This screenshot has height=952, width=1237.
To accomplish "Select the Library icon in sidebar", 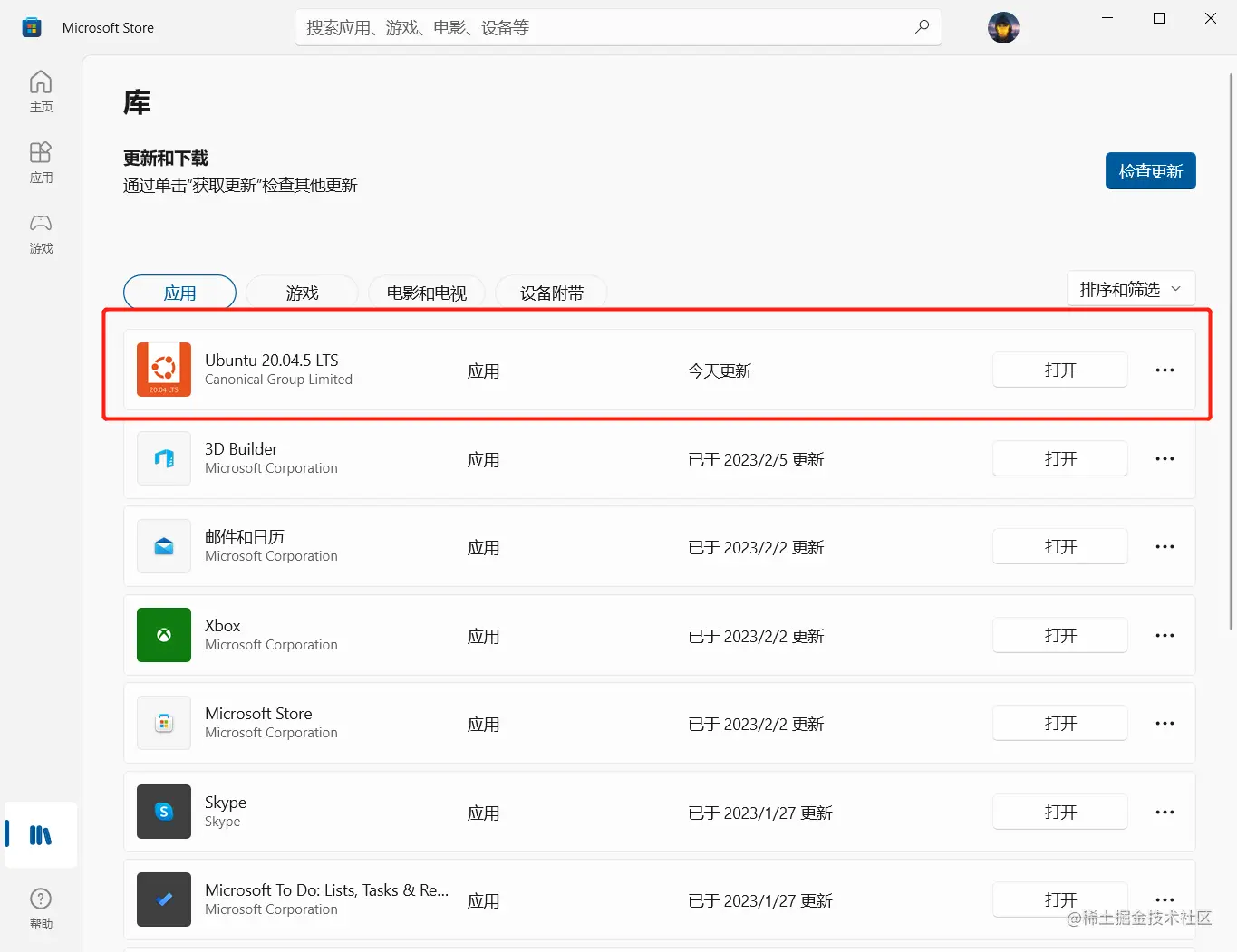I will click(41, 835).
